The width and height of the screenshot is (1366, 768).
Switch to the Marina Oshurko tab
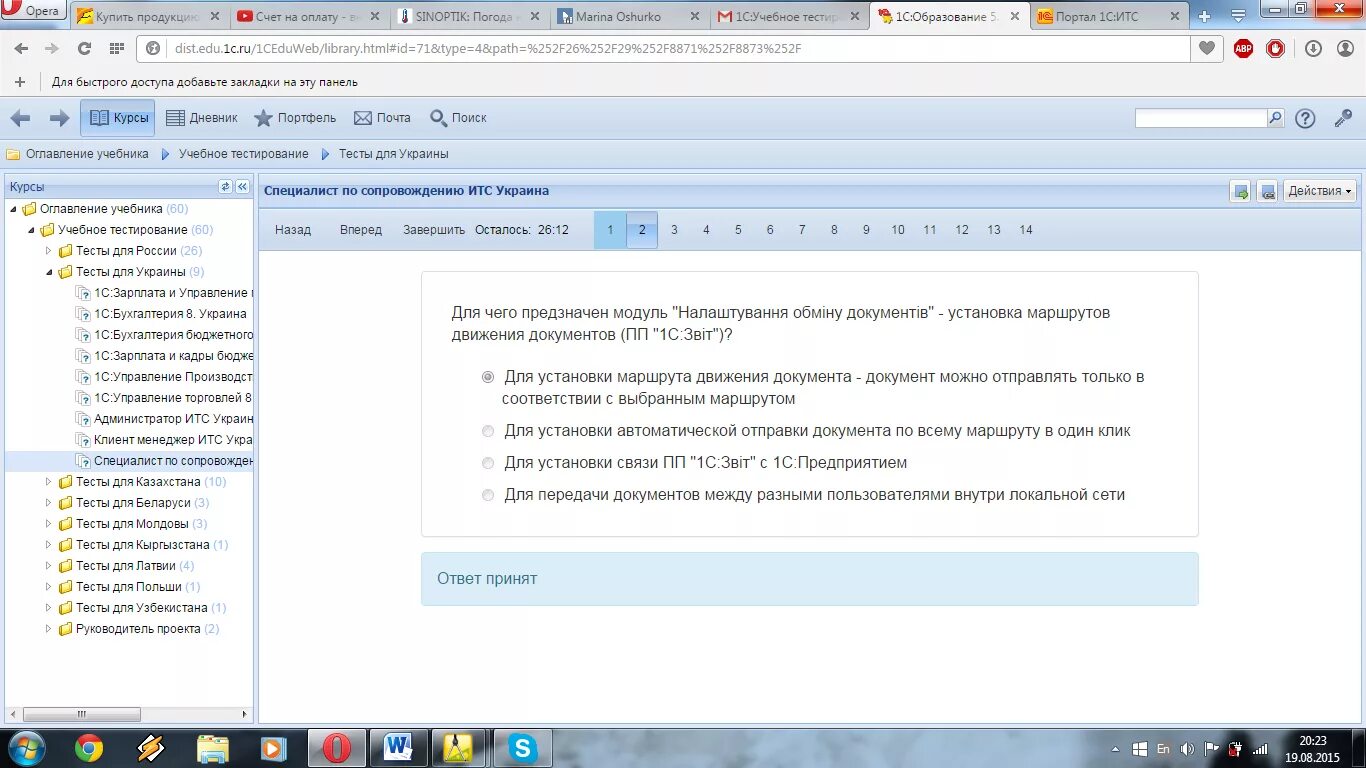[x=628, y=17]
